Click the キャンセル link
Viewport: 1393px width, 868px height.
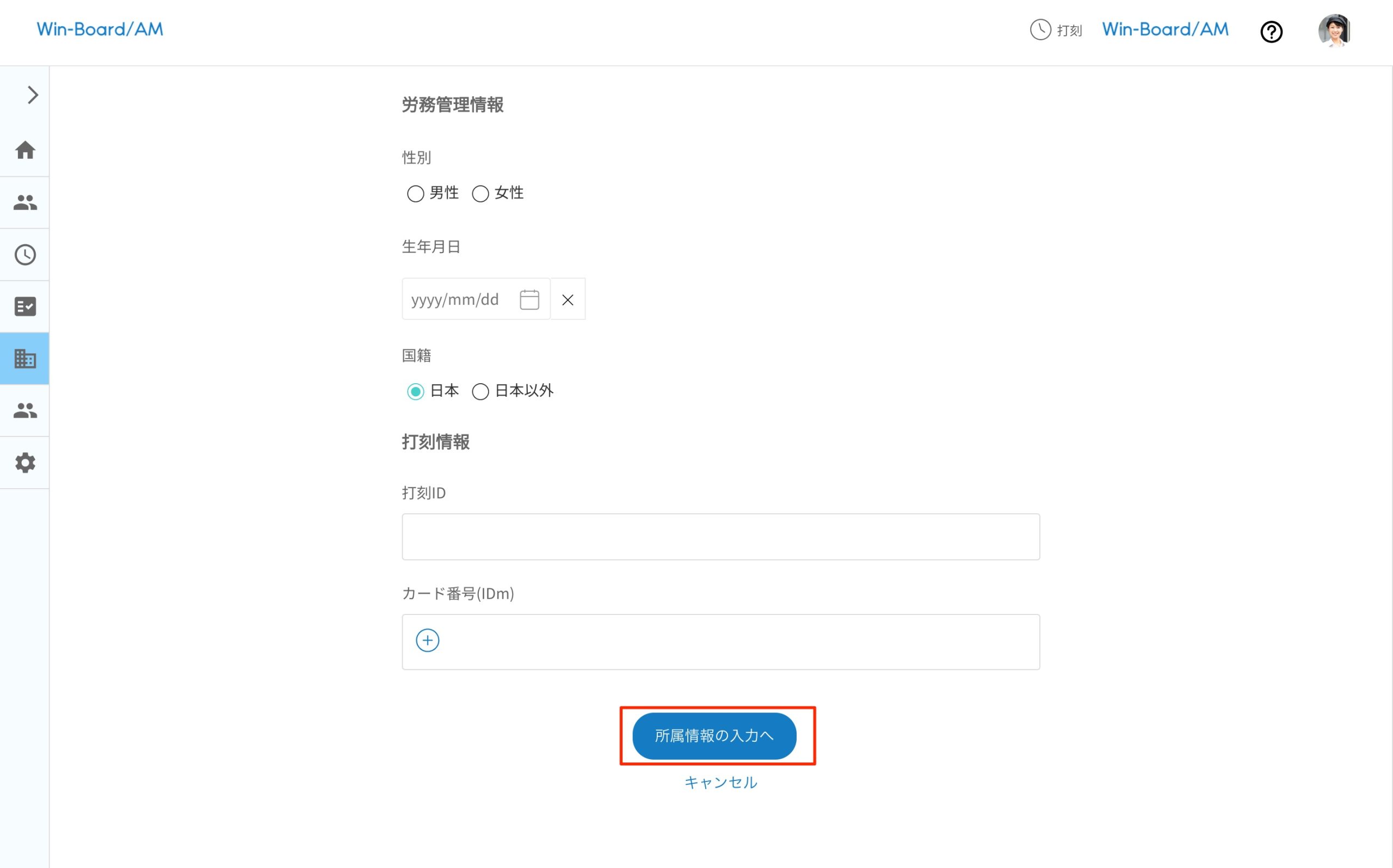pos(720,783)
